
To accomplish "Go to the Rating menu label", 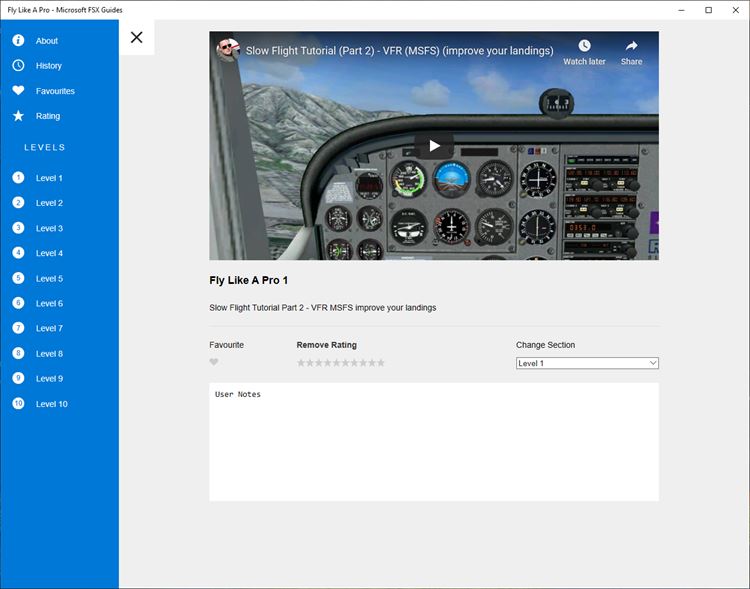I will click(x=48, y=116).
